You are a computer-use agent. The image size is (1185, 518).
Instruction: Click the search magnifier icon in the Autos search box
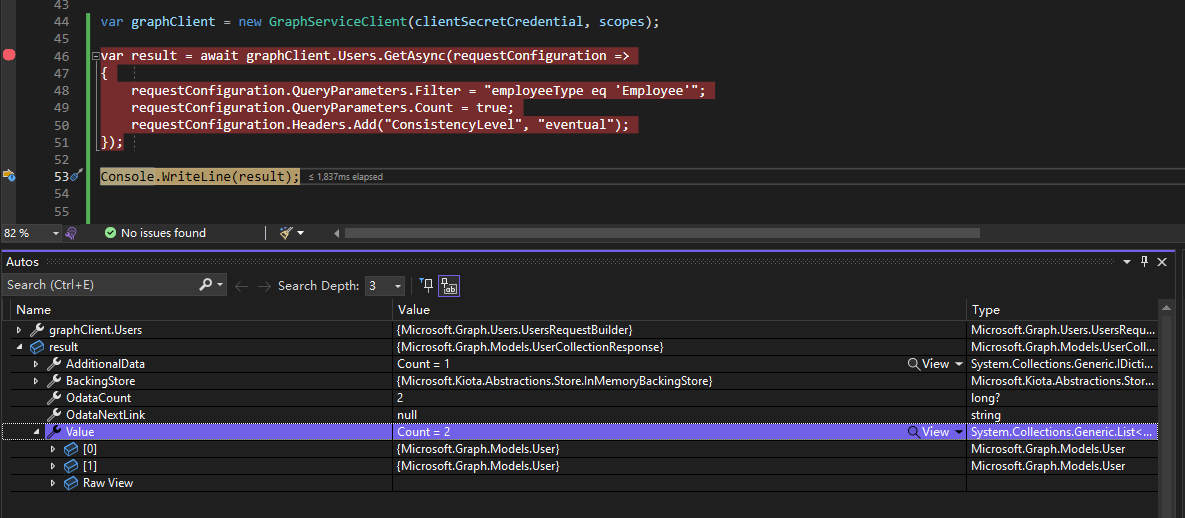tap(205, 285)
